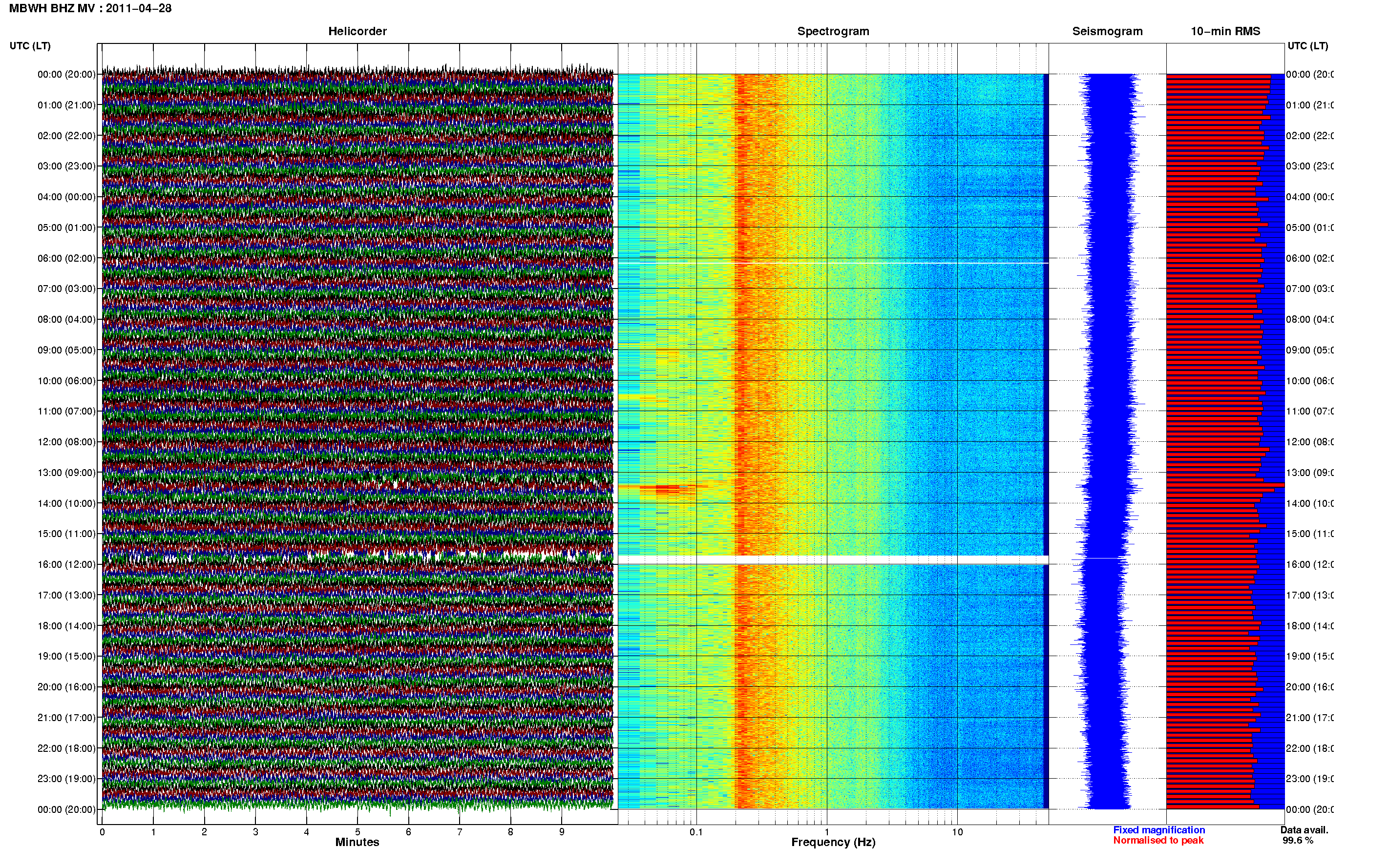Image resolution: width=1389 pixels, height=868 pixels.
Task: Click the '99.6 %' data availability value
Action: point(1298,841)
